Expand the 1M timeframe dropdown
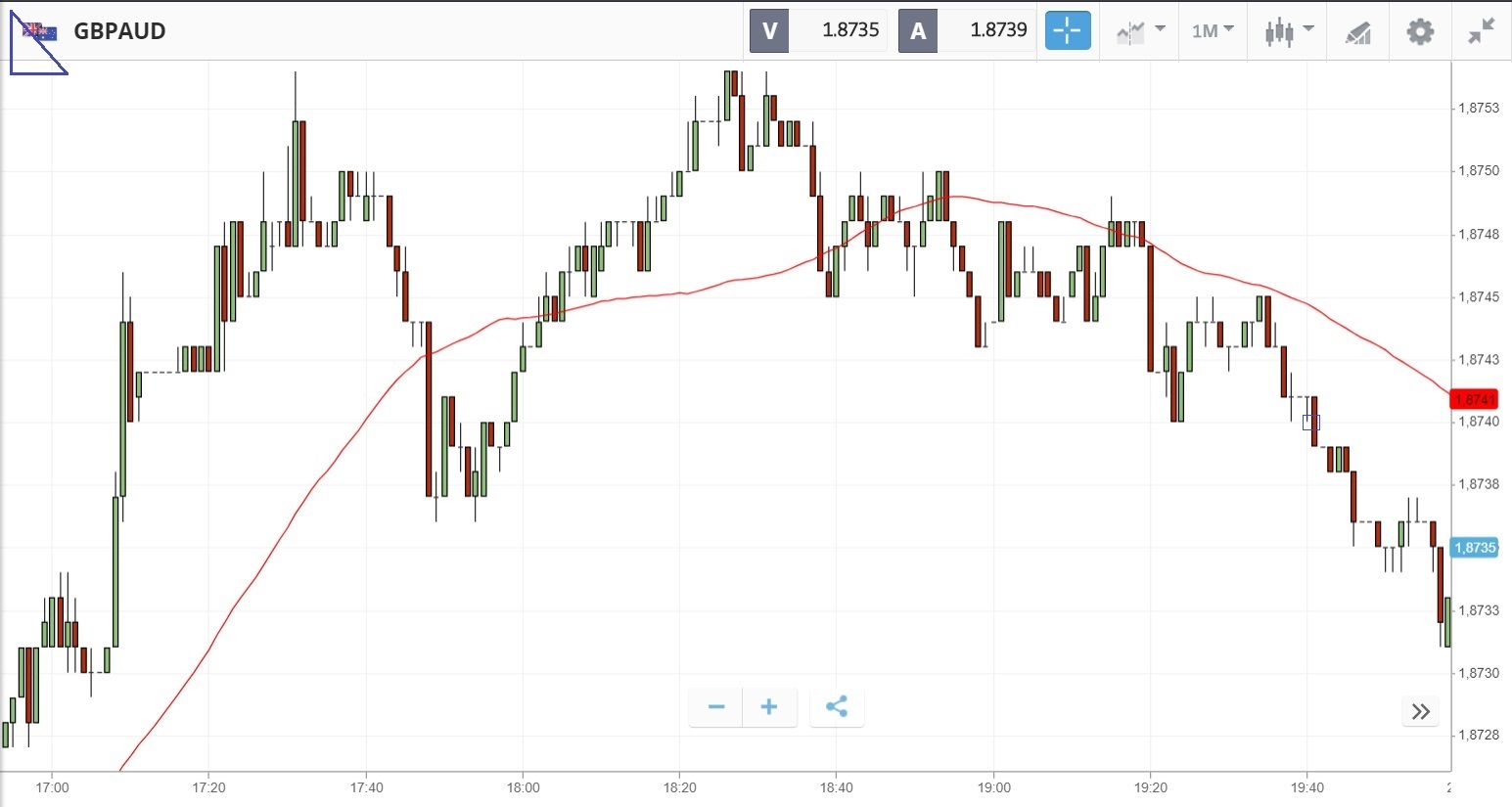 point(1214,31)
